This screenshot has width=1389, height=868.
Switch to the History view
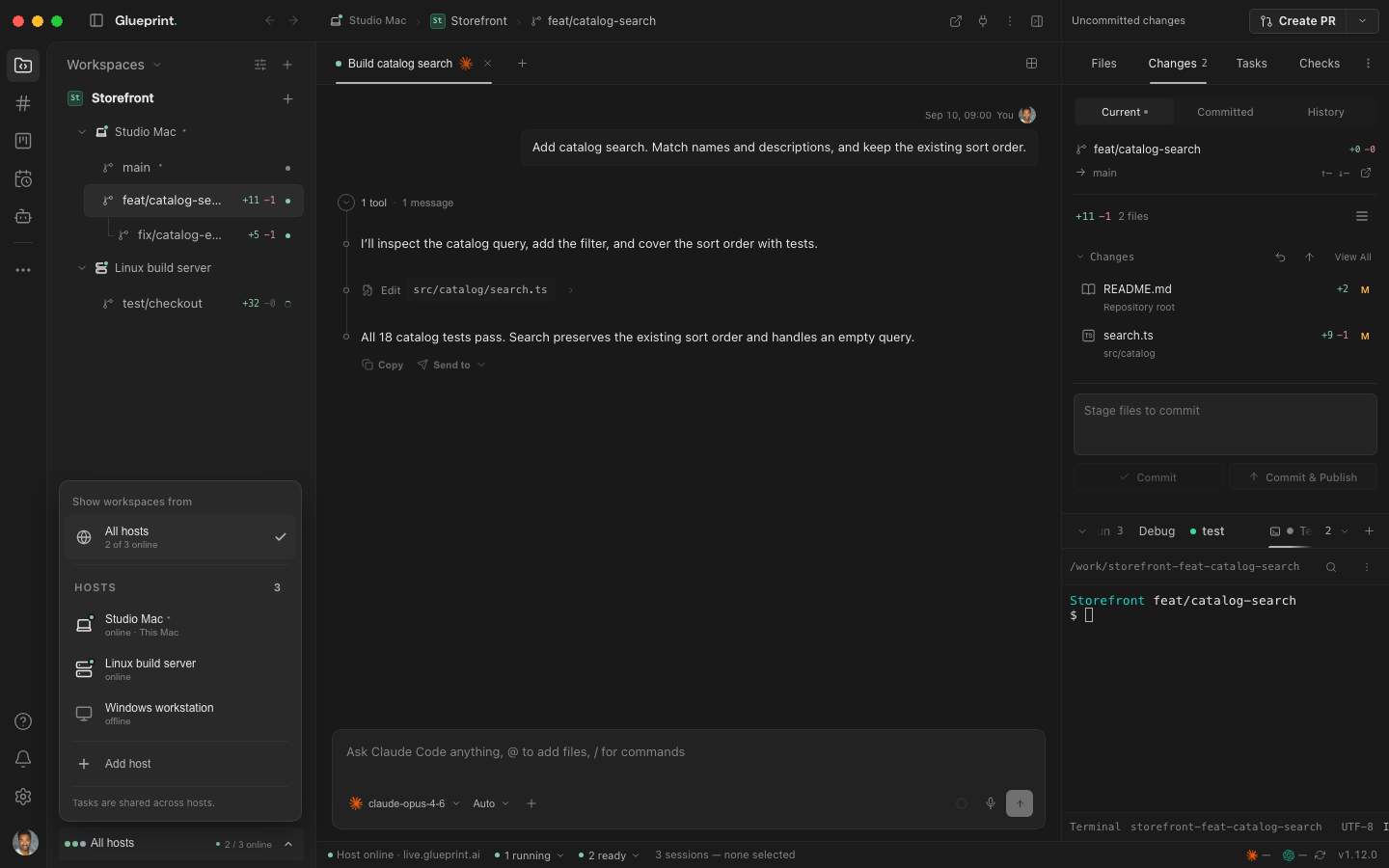tap(1325, 112)
